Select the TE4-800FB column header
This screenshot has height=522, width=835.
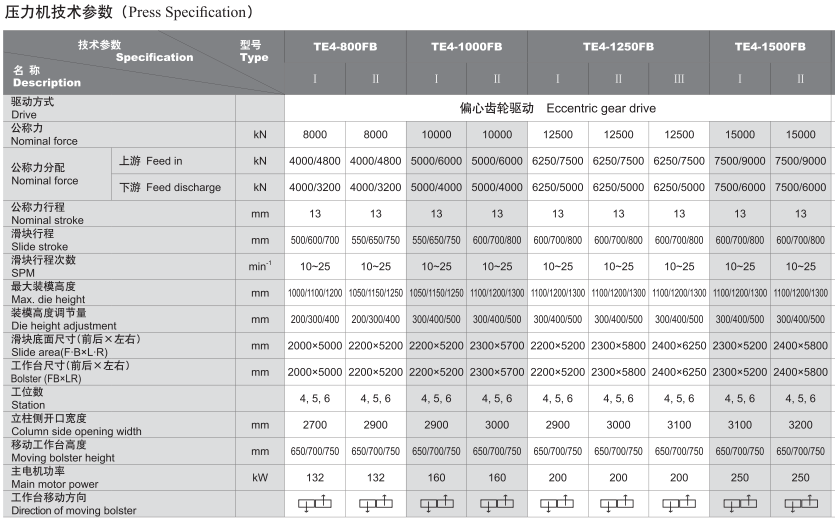pyautogui.click(x=345, y=47)
